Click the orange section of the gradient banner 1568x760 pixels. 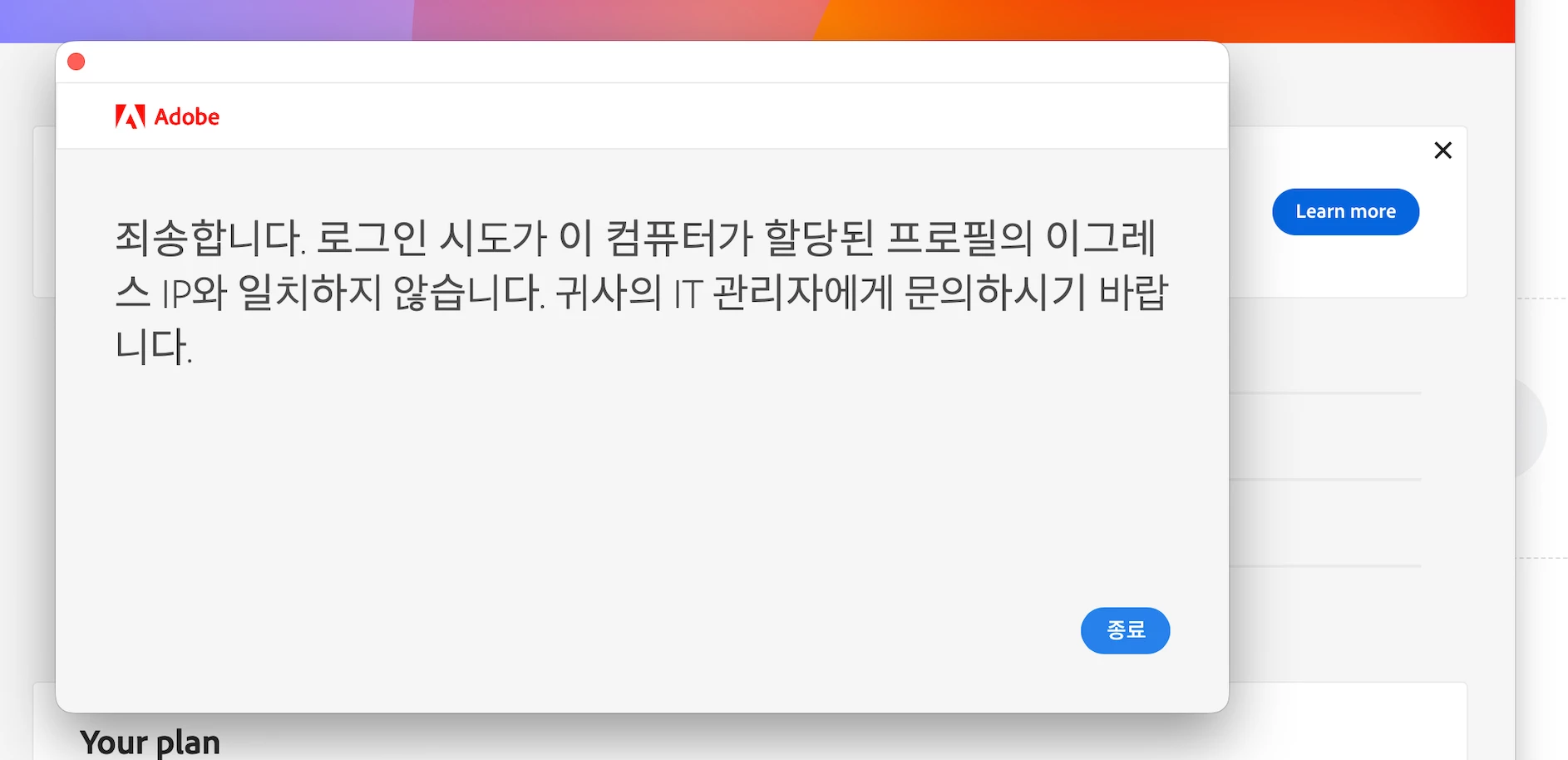tap(1164, 20)
